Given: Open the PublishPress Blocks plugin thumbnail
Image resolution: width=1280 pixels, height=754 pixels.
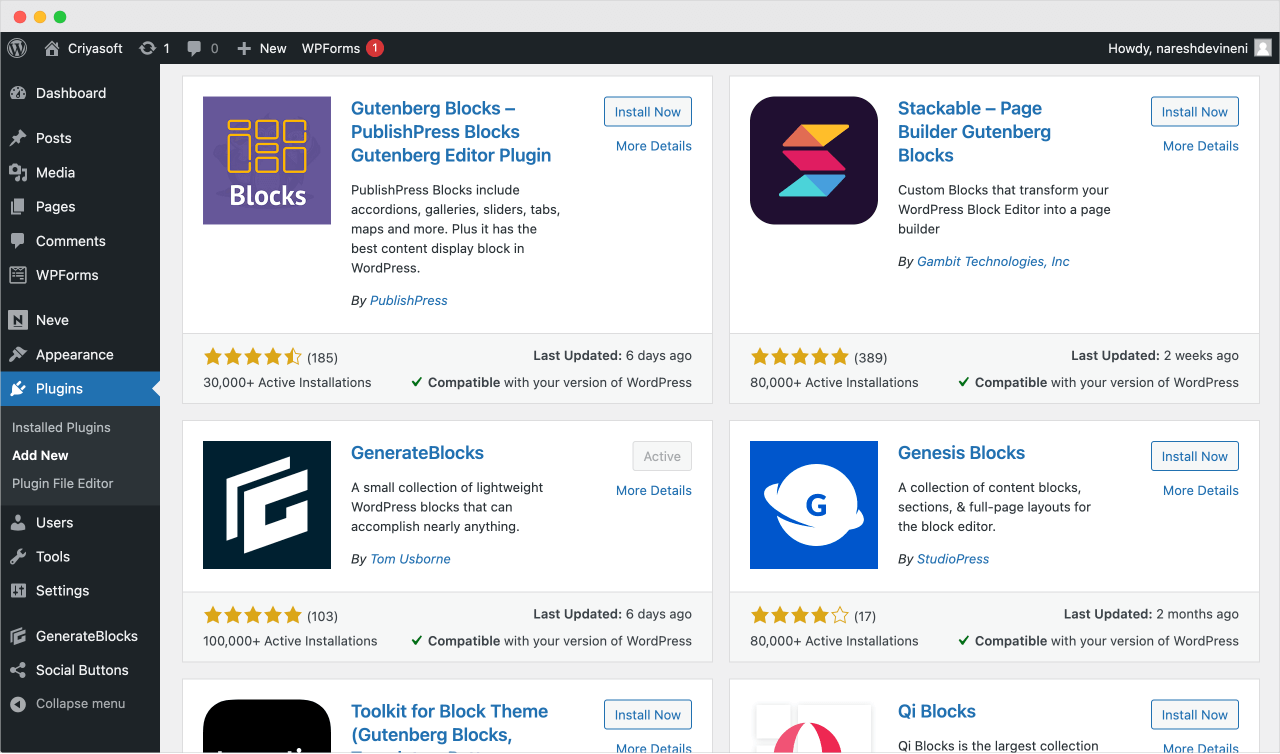Looking at the screenshot, I should 267,160.
